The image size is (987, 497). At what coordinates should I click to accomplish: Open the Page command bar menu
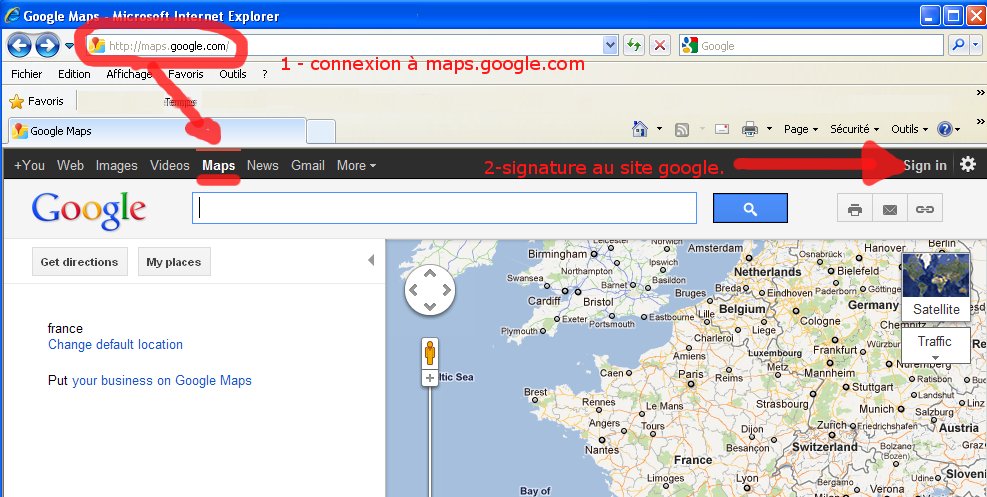[x=801, y=129]
